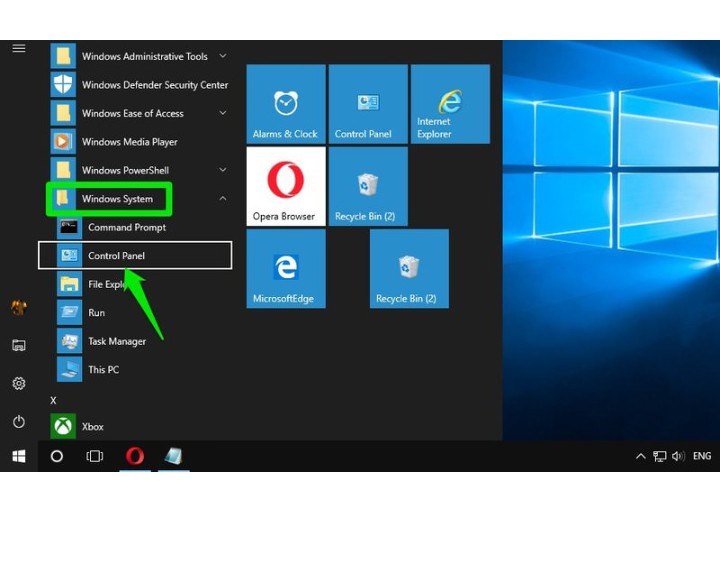
Task: Click Windows Administrative Tools folder label
Action: click(x=145, y=56)
